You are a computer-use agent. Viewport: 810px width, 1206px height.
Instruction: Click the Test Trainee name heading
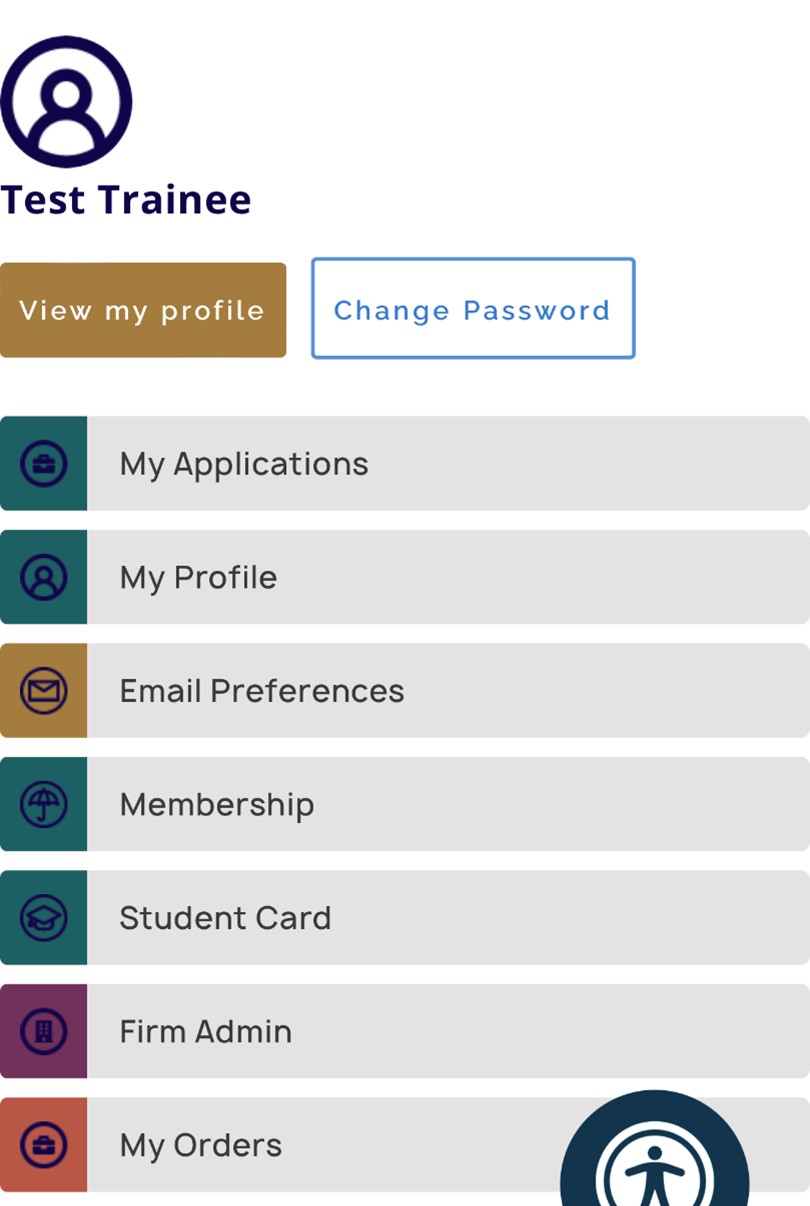pos(126,199)
